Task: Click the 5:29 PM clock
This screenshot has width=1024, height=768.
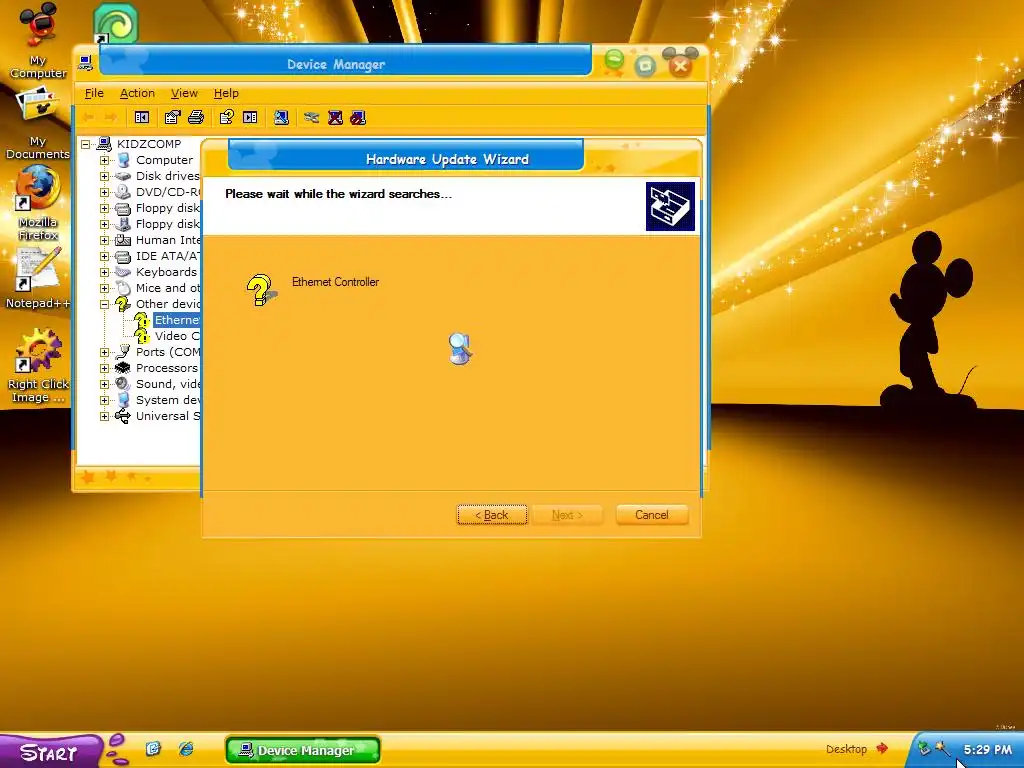Action: [x=987, y=750]
